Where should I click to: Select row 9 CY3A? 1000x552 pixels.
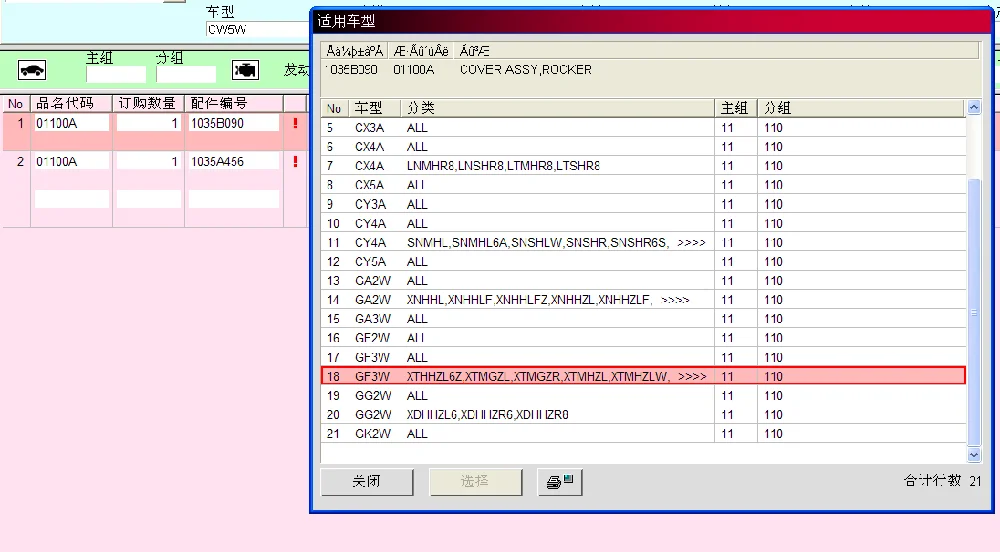[x=643, y=204]
